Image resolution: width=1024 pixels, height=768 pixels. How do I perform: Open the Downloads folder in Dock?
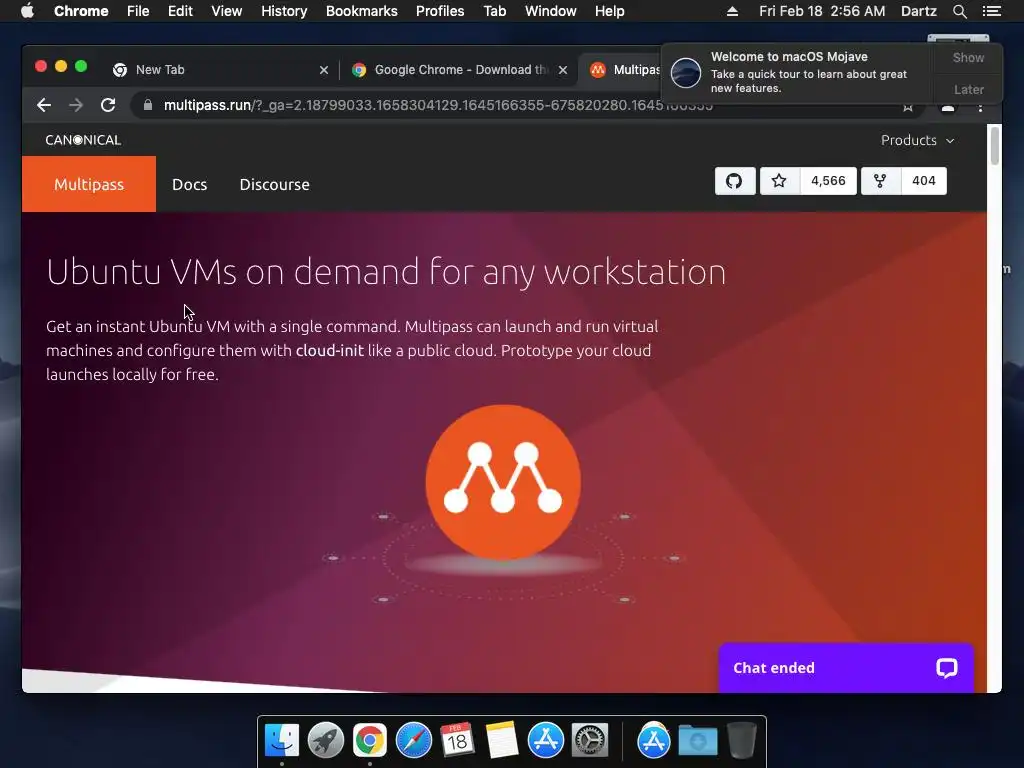[697, 741]
